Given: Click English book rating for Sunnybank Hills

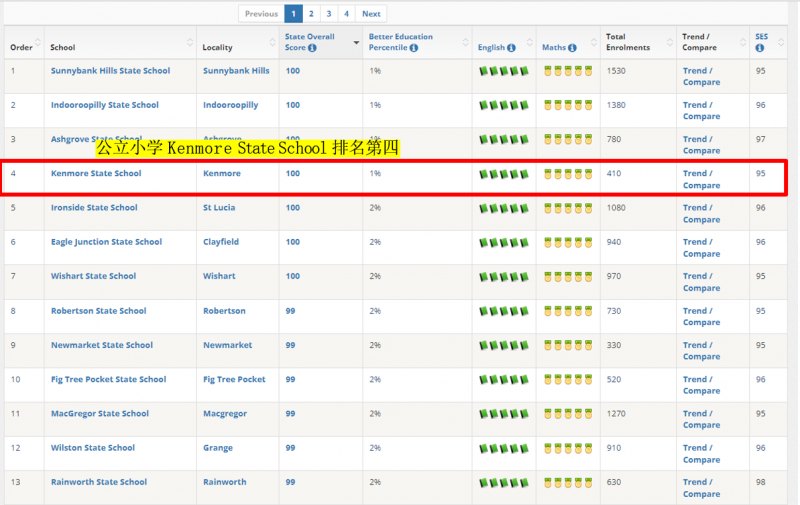Looking at the screenshot, I should [504, 71].
